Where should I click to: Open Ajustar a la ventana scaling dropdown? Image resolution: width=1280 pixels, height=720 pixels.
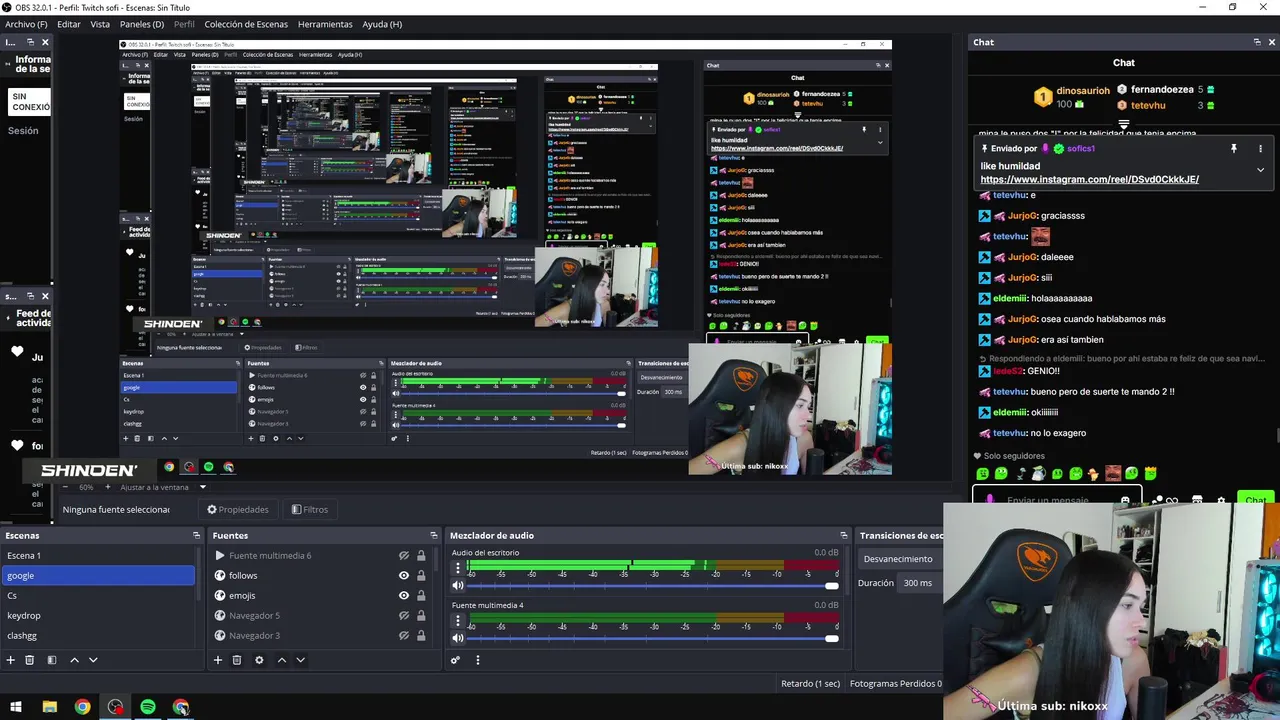pos(163,487)
